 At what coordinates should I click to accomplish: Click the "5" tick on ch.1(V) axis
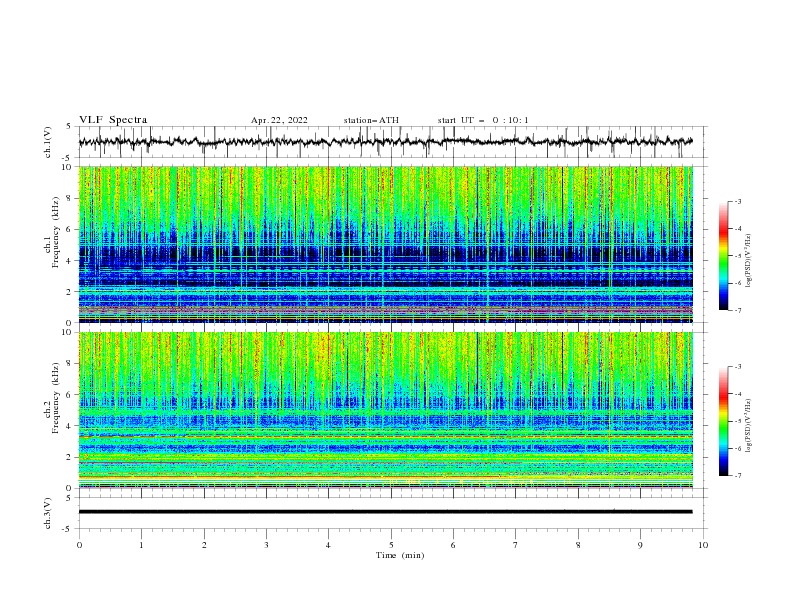(x=69, y=126)
